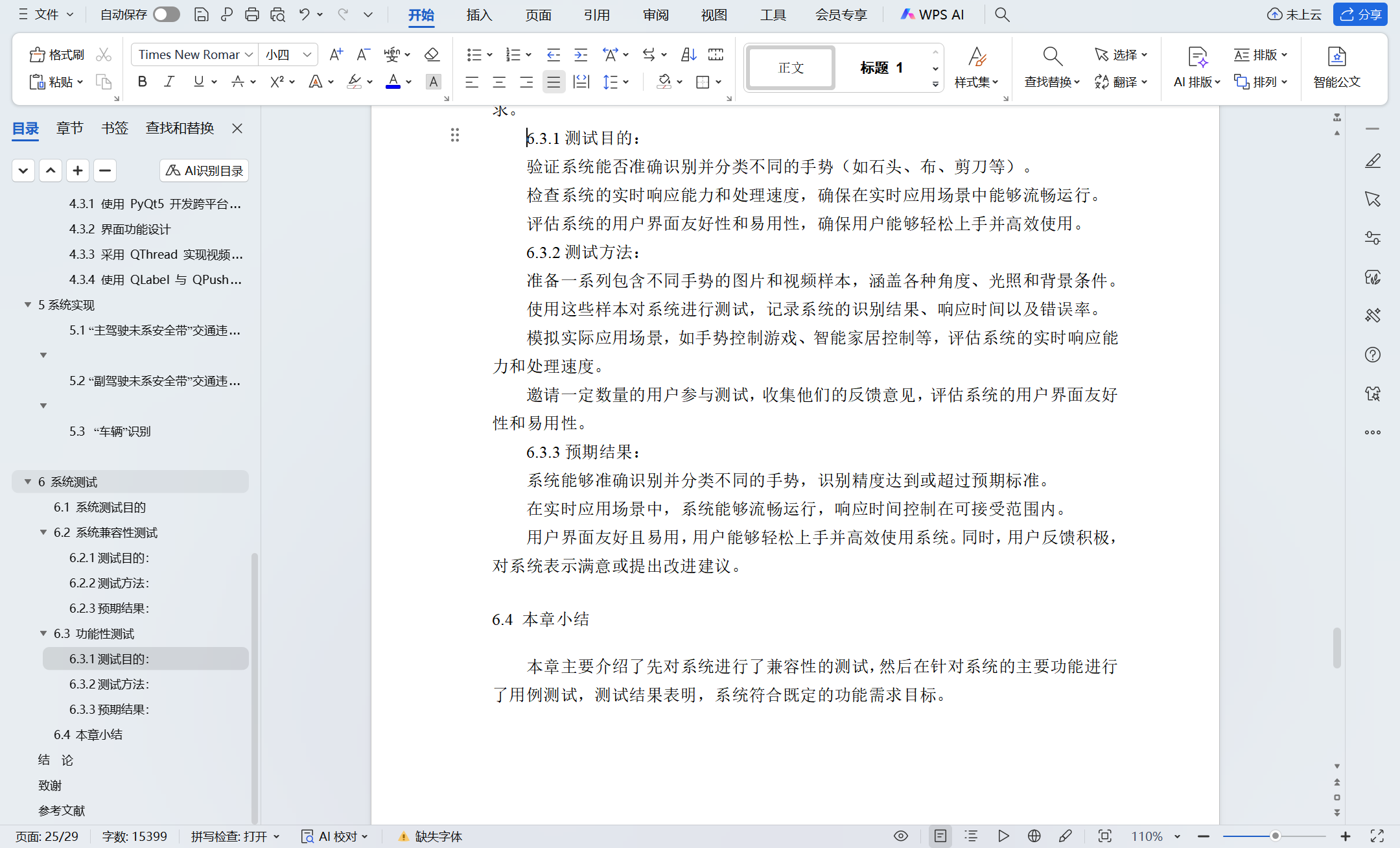The image size is (1400, 848).
Task: Switch to 章节 tab in navigation pane
Action: click(x=70, y=128)
